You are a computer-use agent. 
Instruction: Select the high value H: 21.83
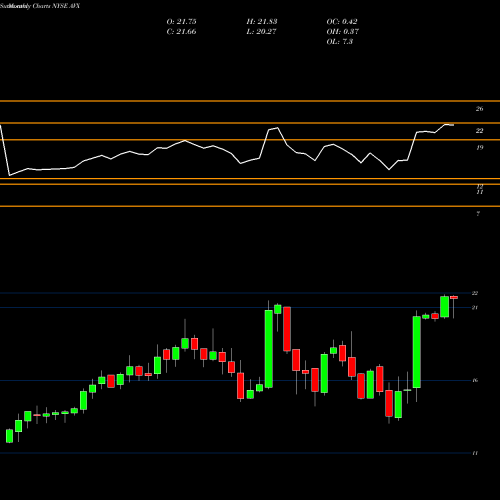[262, 22]
